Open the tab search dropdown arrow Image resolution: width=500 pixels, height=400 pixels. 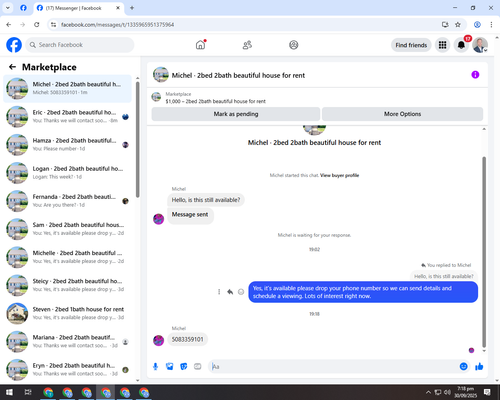click(8, 8)
